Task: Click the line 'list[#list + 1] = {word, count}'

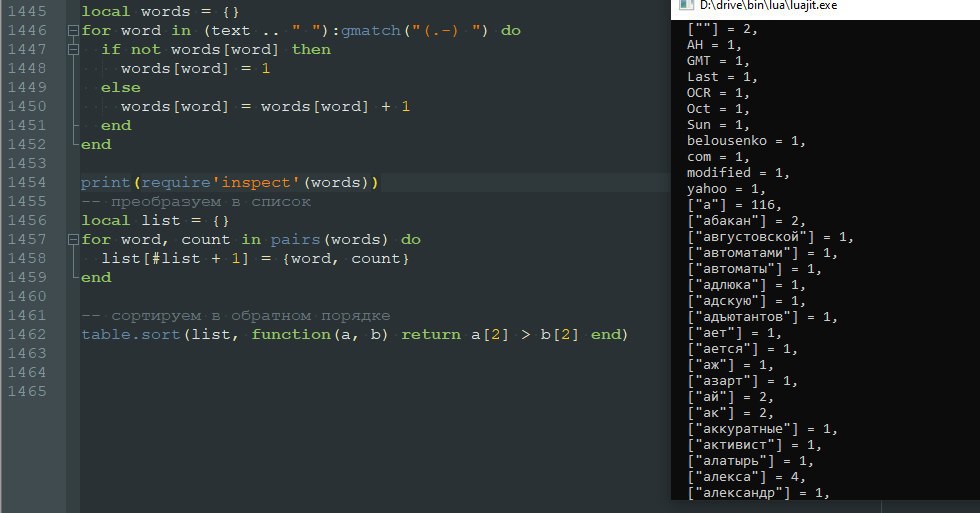Action: pyautogui.click(x=255, y=258)
